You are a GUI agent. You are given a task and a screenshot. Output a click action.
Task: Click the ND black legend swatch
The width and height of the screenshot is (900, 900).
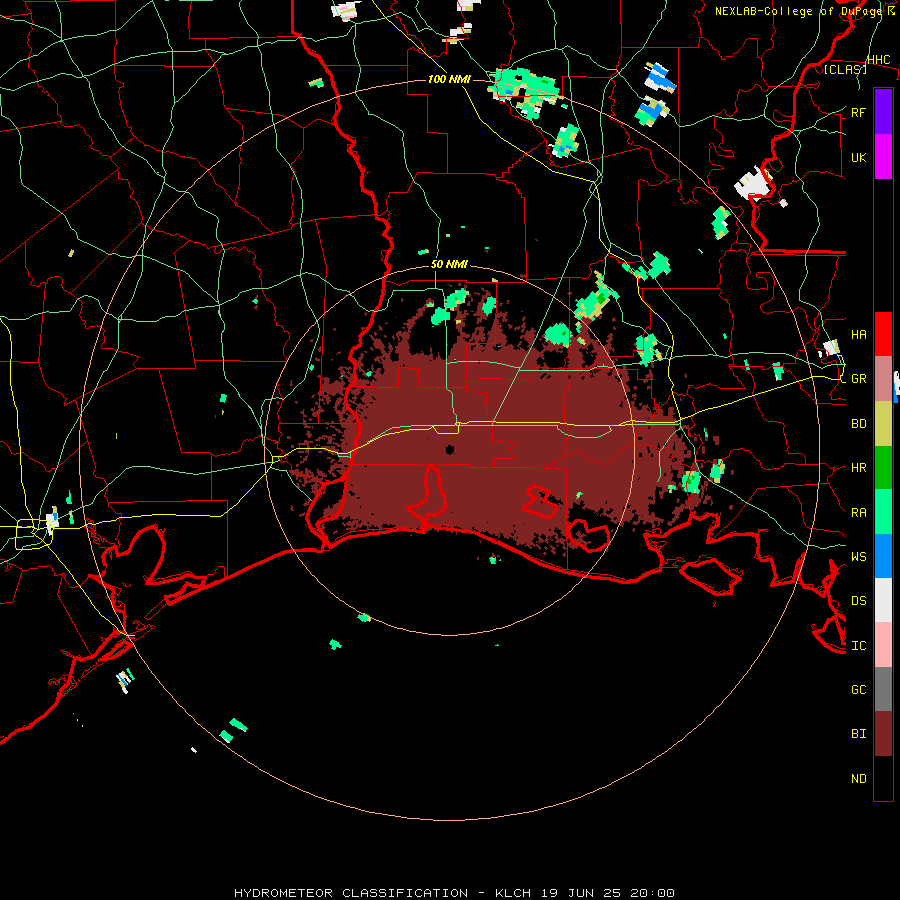coord(883,778)
